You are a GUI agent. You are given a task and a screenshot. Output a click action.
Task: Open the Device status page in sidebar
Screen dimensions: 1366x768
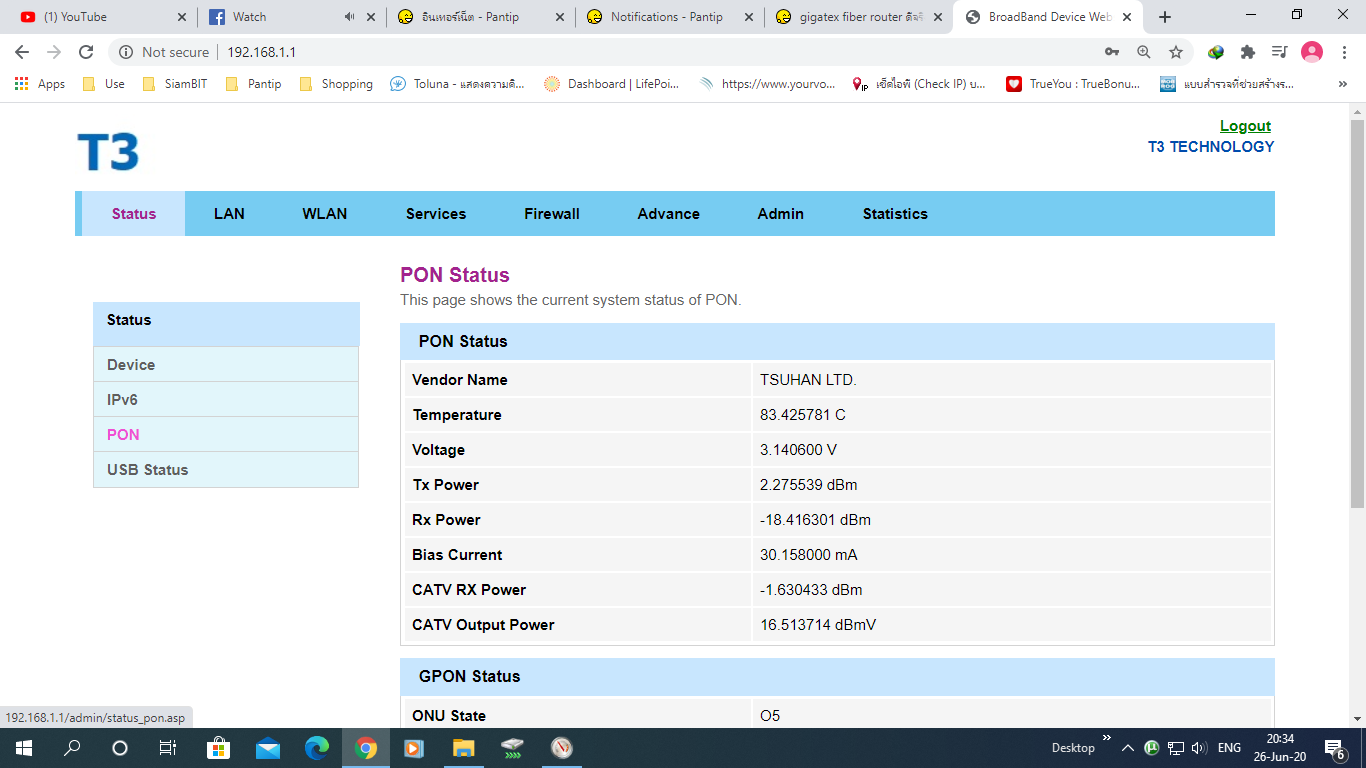(226, 365)
